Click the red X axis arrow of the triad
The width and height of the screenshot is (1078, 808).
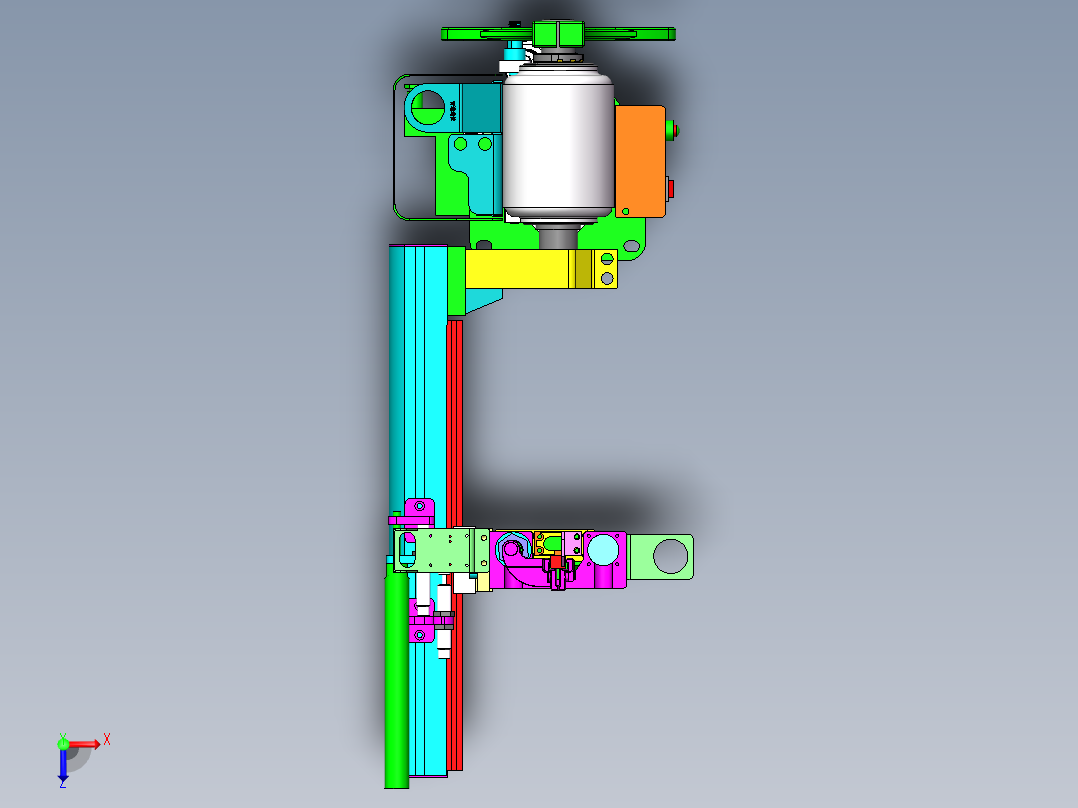84,744
